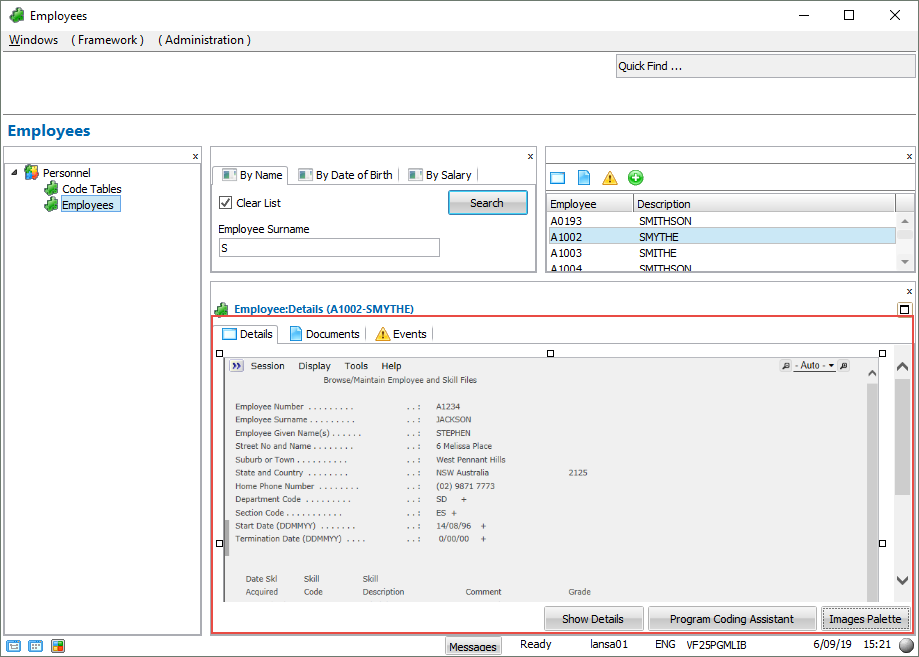The height and width of the screenshot is (657, 919).
Task: Open the Events tab
Action: (x=400, y=334)
